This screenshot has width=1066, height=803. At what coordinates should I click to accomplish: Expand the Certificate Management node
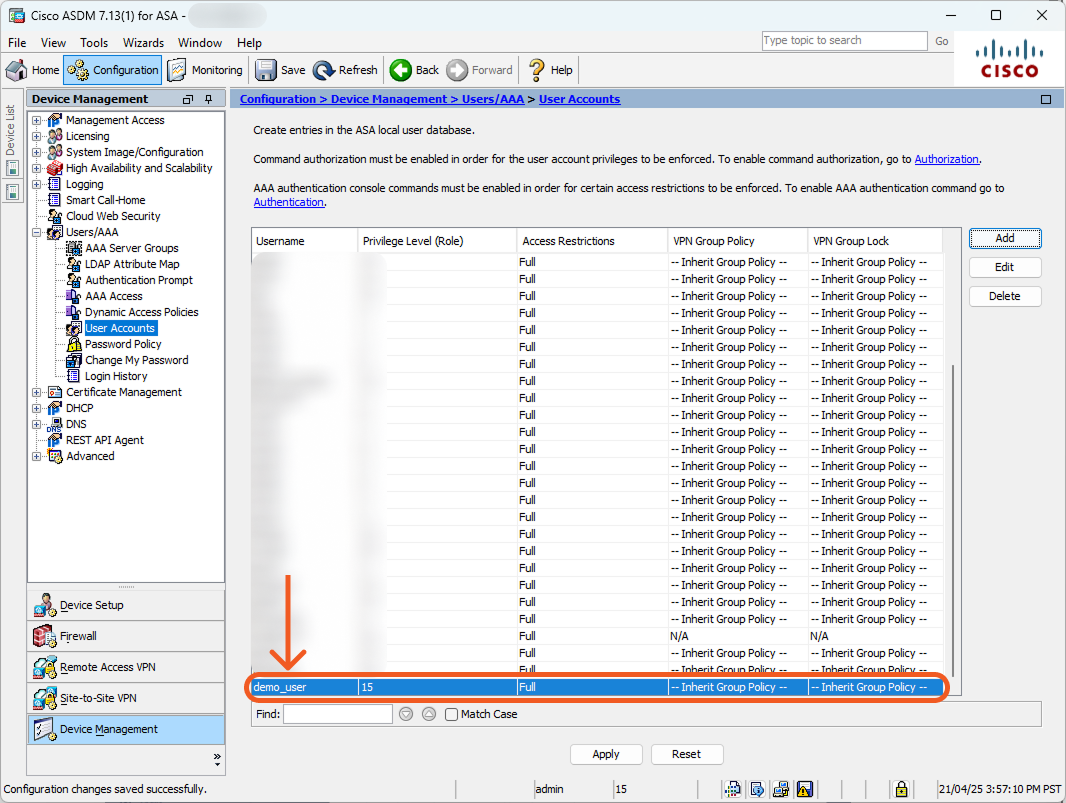tap(37, 392)
